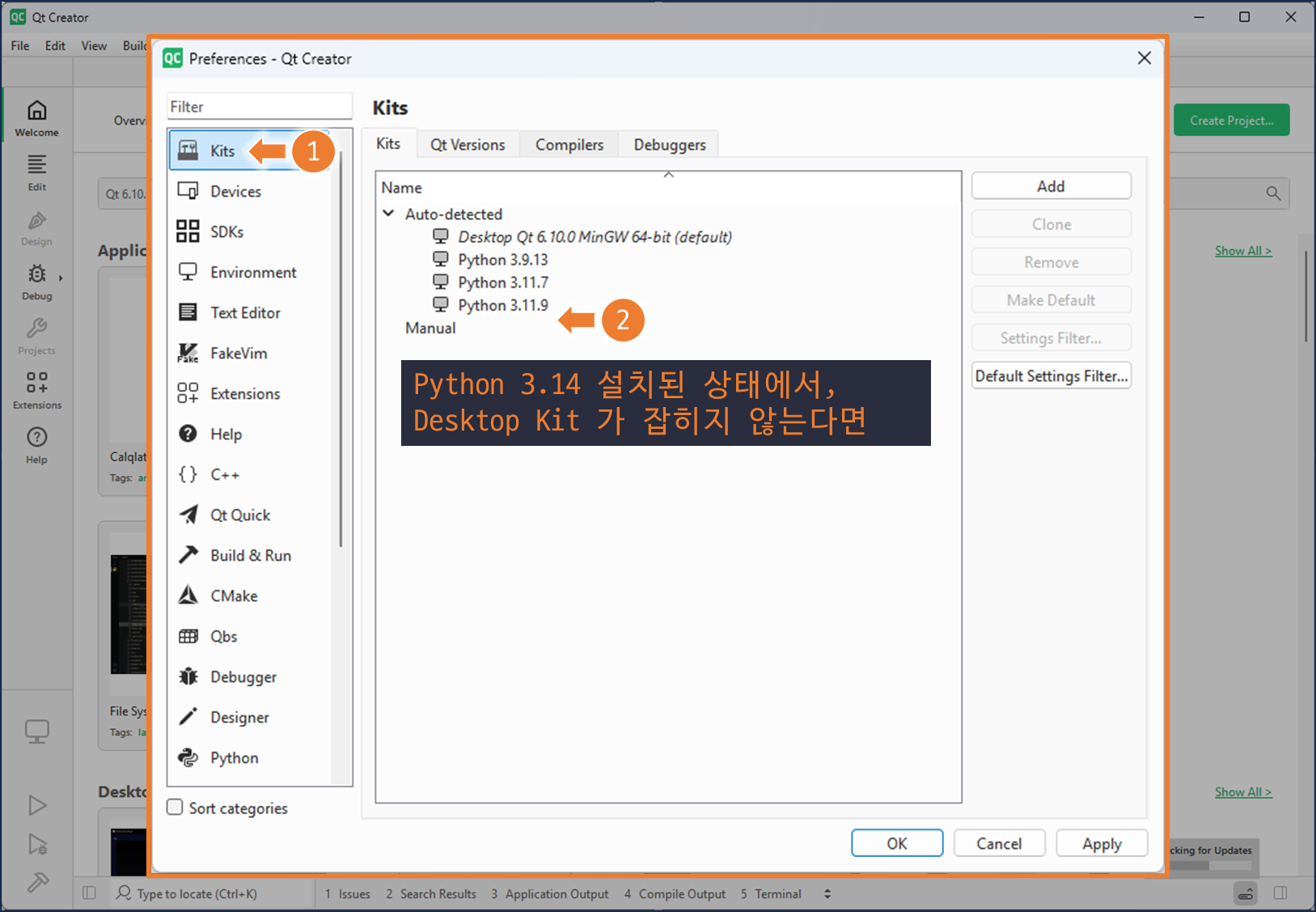Switch to Welcome mode in main window
Image resolution: width=1316 pixels, height=912 pixels.
point(37,118)
